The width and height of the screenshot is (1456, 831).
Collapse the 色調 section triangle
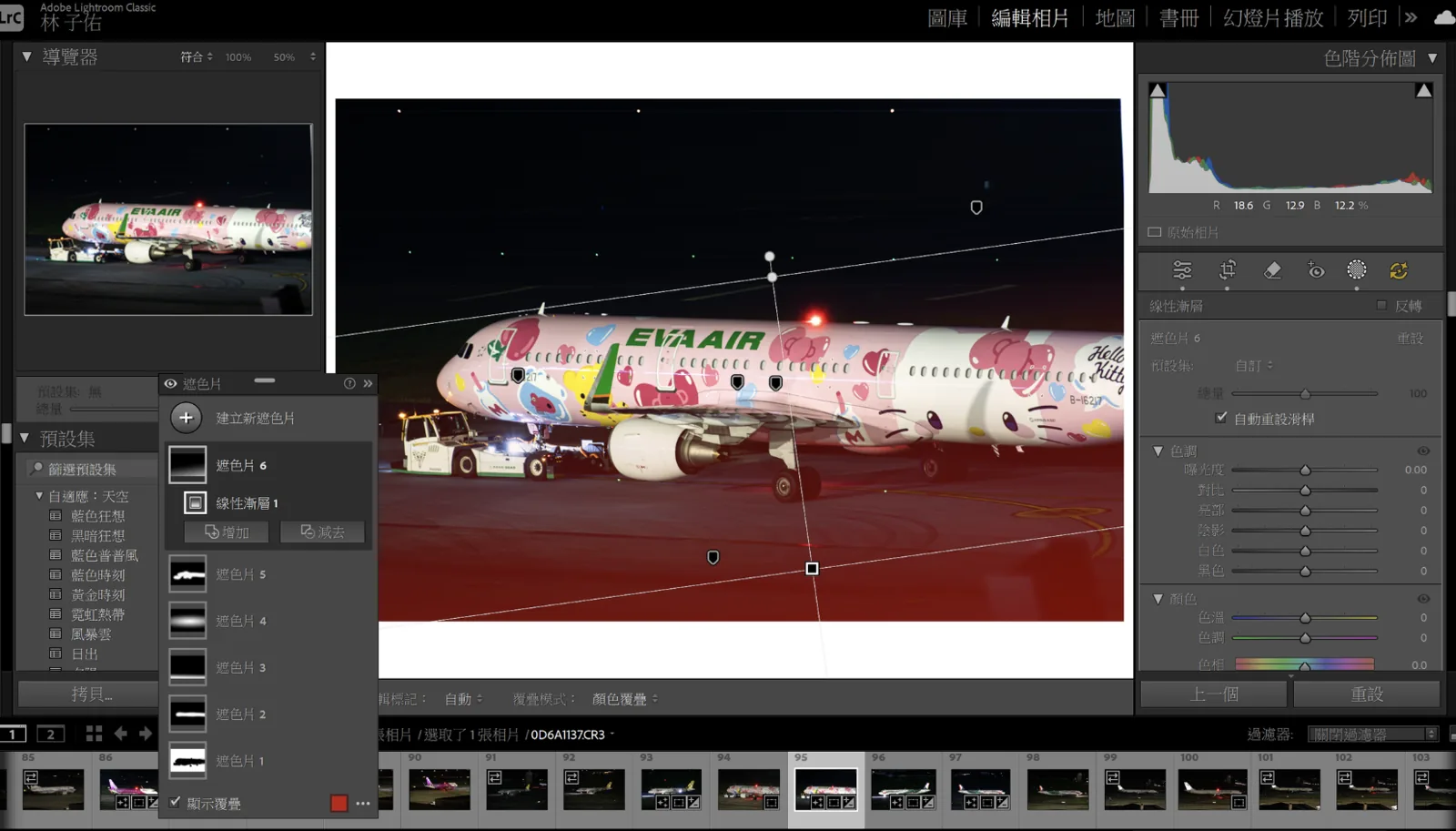(x=1158, y=451)
